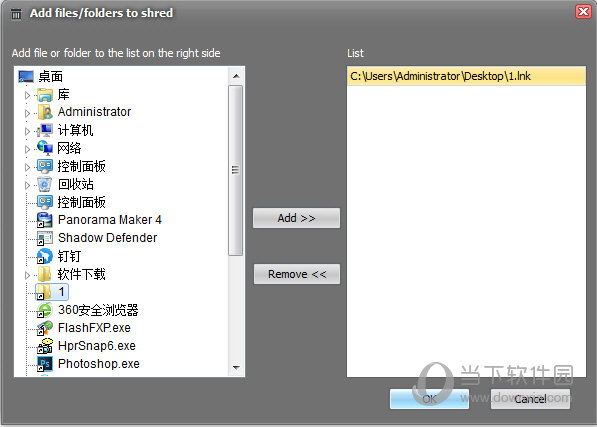This screenshot has width=597, height=427.
Task: Click the tree vertical scrollbar thumb
Action: click(x=236, y=170)
